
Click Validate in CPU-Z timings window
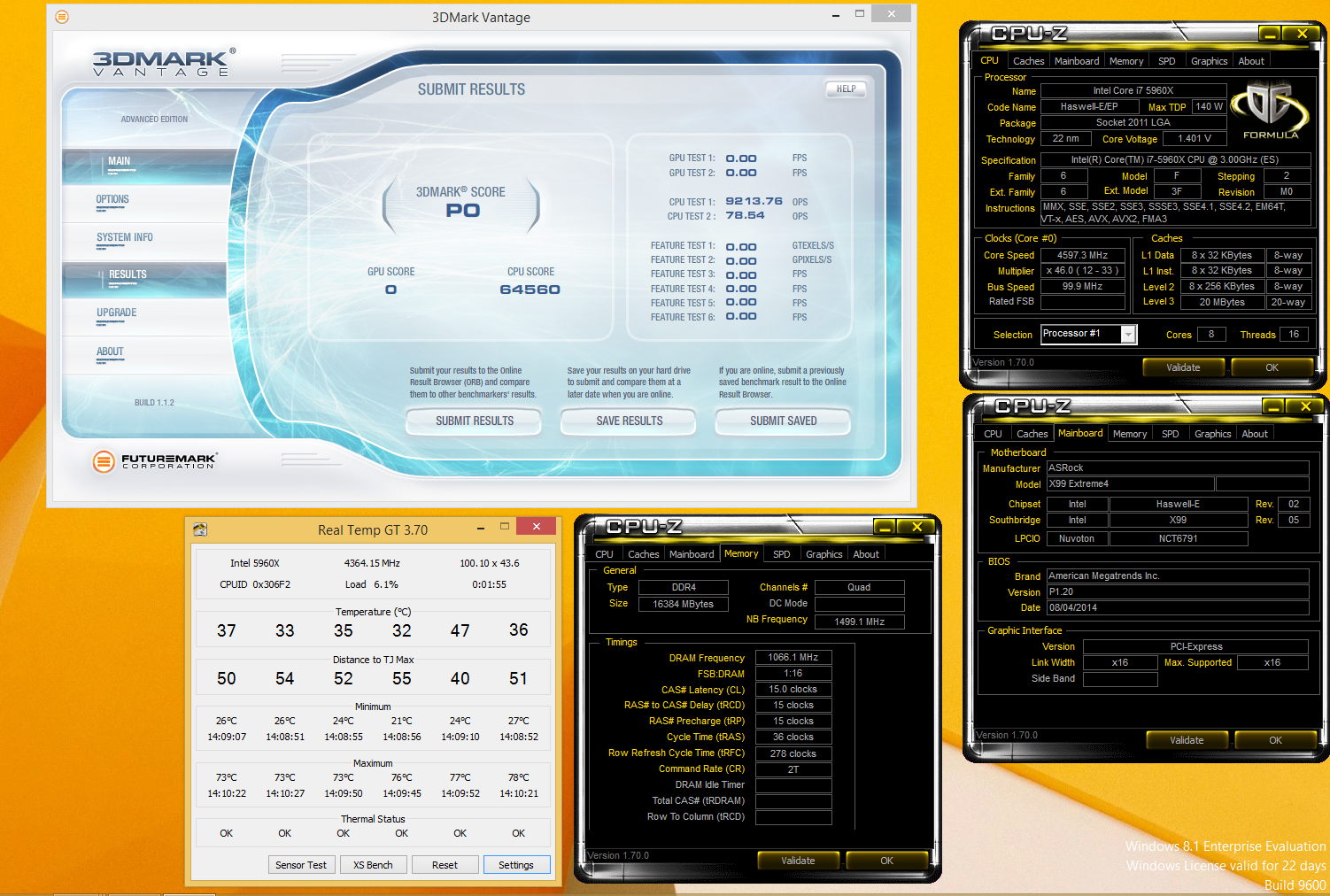(798, 861)
